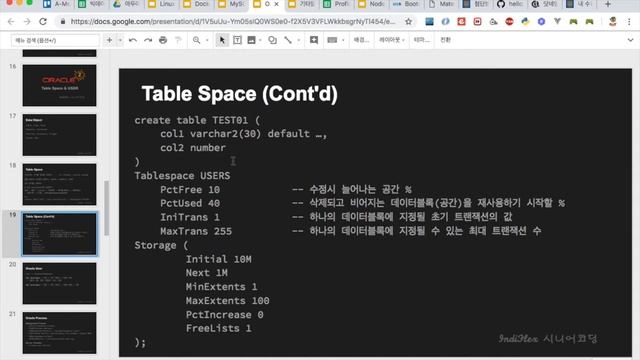640x360 pixels.
Task: Click the Python extension icon in Chrome toolbar
Action: 525,22
